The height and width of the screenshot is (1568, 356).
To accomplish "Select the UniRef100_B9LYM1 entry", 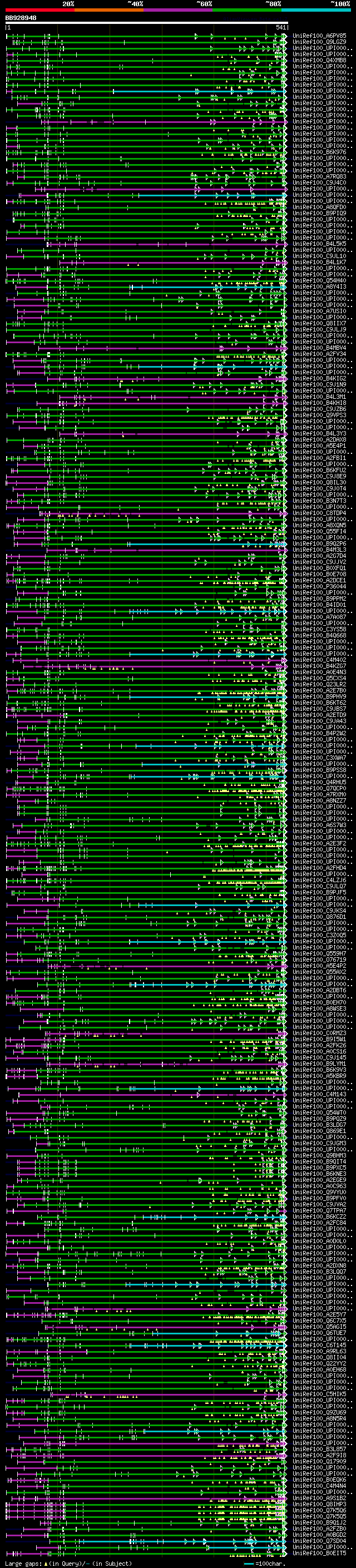I will 319,1064.
